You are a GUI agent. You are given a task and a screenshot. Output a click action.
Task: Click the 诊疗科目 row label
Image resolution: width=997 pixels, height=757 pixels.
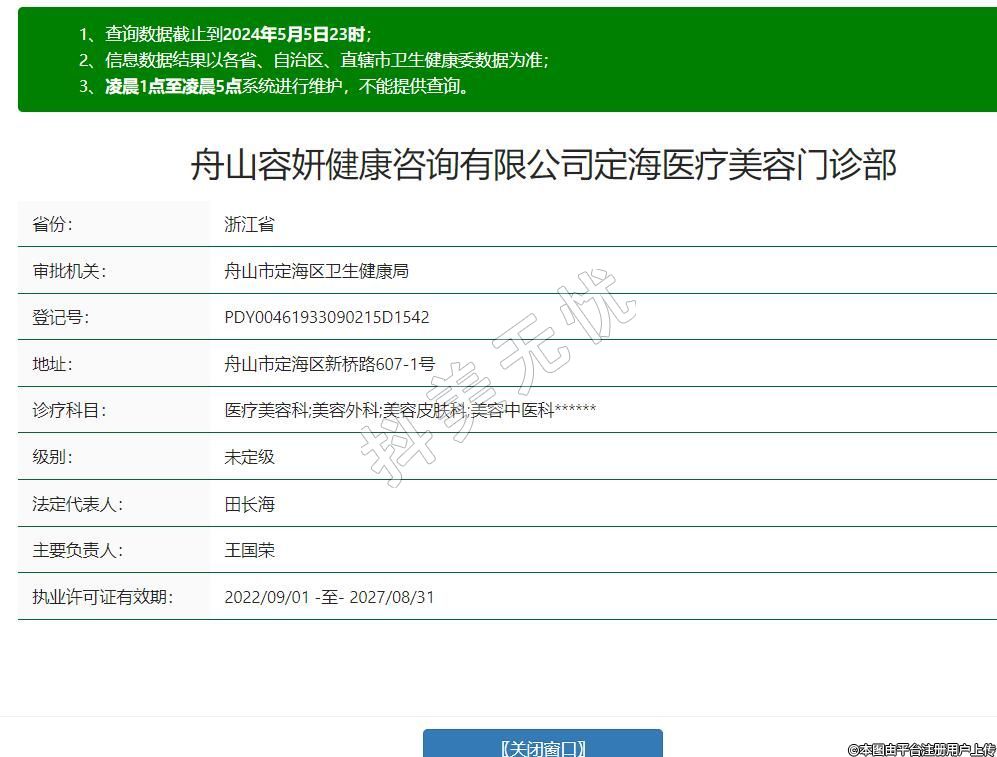tap(69, 410)
